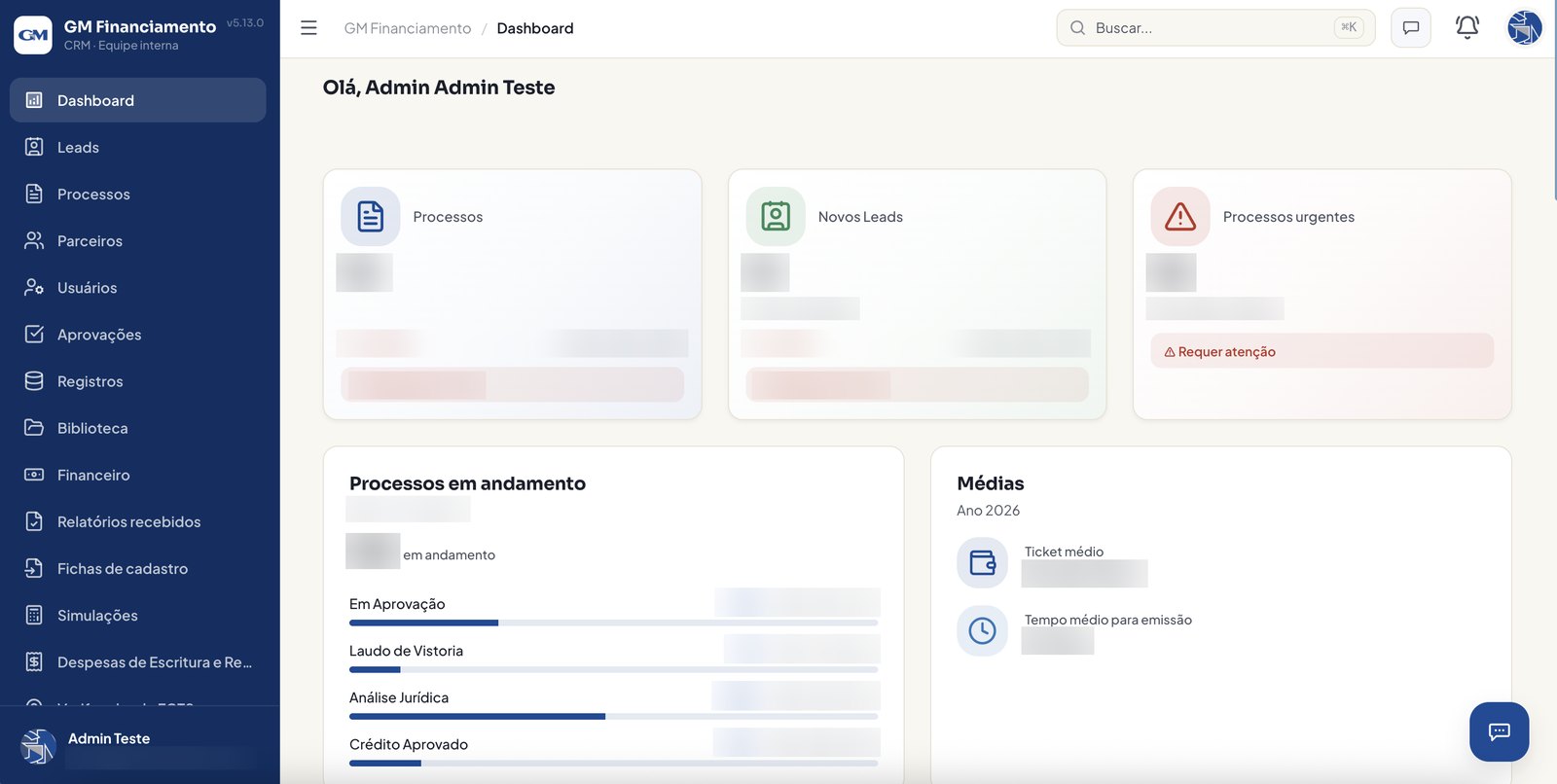The height and width of the screenshot is (784, 1557).
Task: Click the Registros database icon in sidebar
Action: coord(34,380)
